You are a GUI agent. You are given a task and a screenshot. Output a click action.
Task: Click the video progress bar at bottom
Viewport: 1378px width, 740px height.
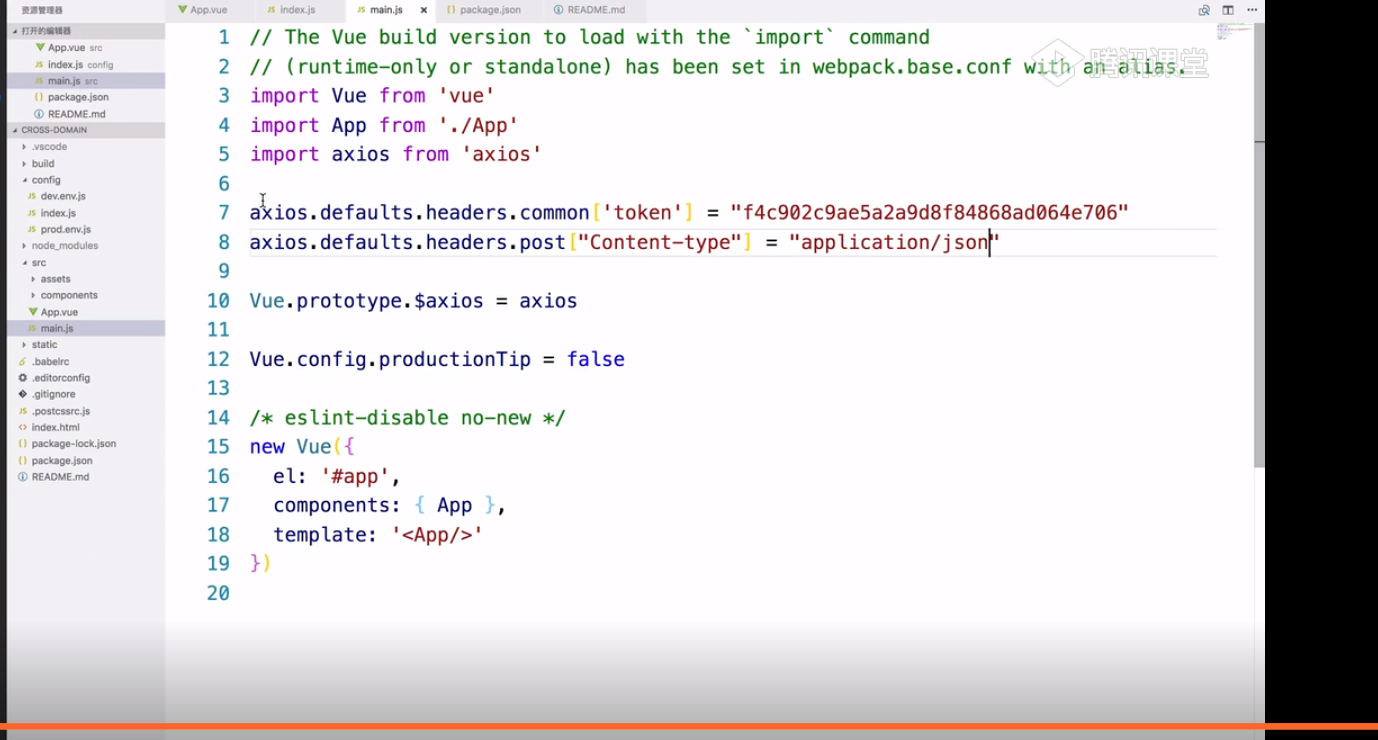[x=689, y=725]
